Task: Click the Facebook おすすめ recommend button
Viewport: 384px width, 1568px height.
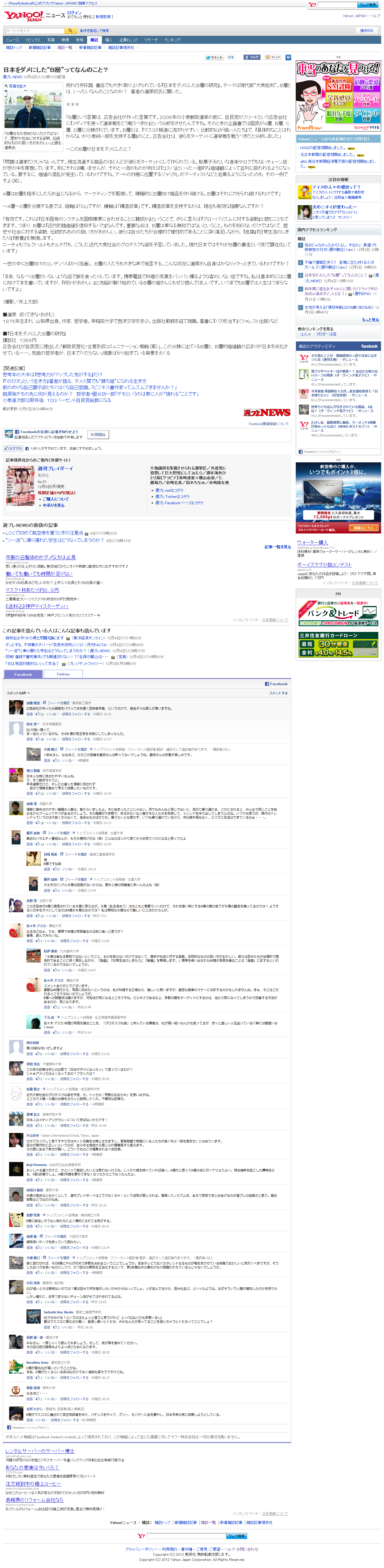Action: coord(13,448)
